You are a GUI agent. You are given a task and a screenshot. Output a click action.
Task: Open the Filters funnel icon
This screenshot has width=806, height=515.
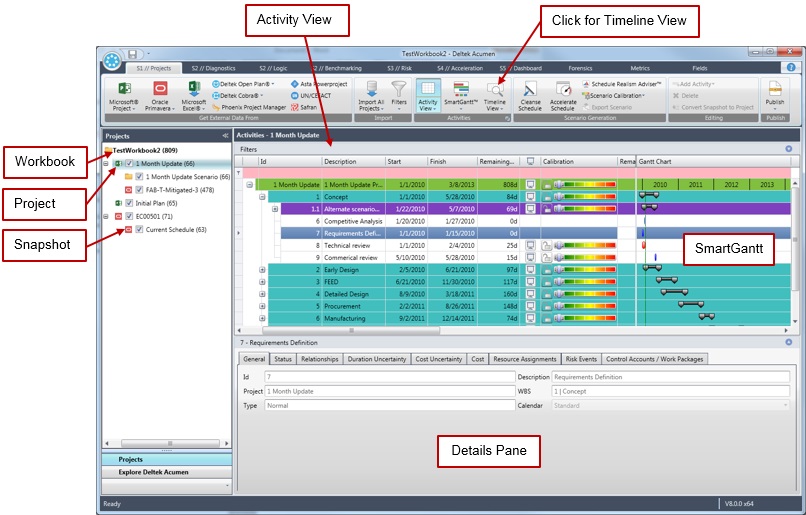coord(399,91)
